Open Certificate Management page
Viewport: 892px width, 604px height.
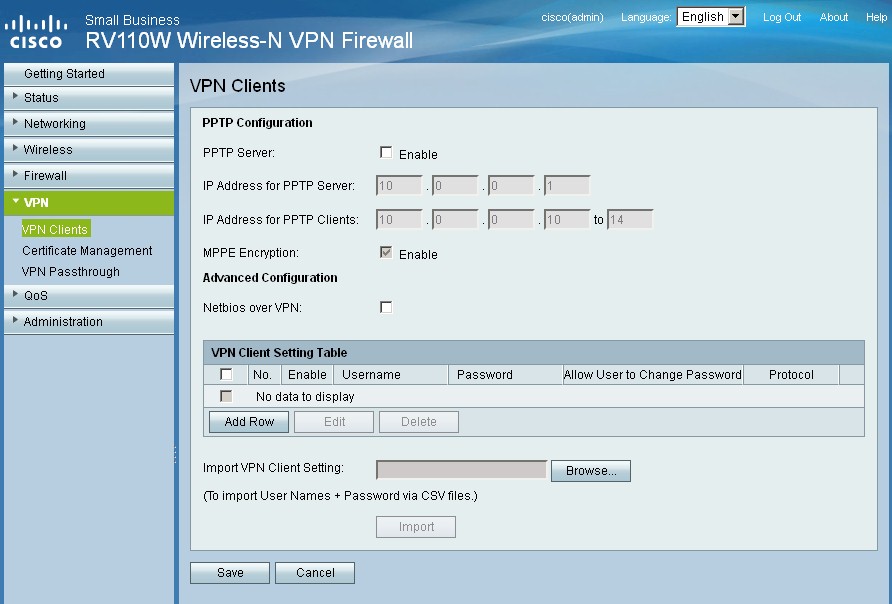[x=87, y=251]
